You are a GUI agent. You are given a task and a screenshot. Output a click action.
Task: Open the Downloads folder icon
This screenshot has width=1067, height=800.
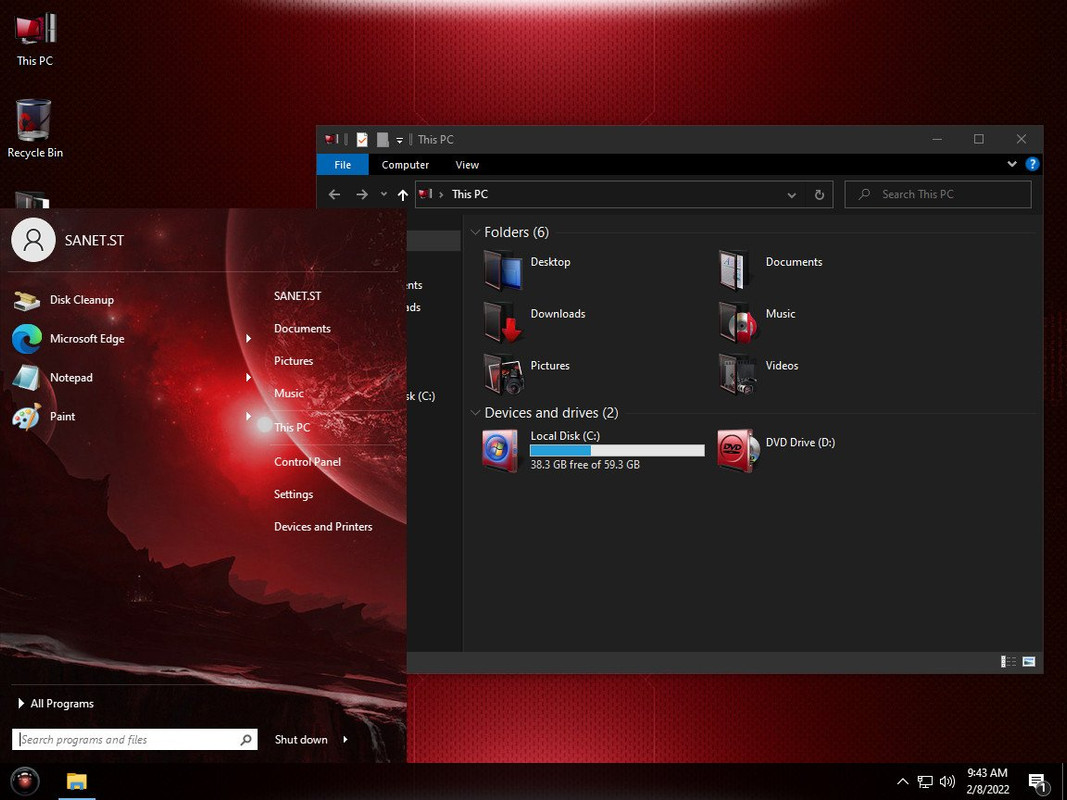pyautogui.click(x=502, y=321)
